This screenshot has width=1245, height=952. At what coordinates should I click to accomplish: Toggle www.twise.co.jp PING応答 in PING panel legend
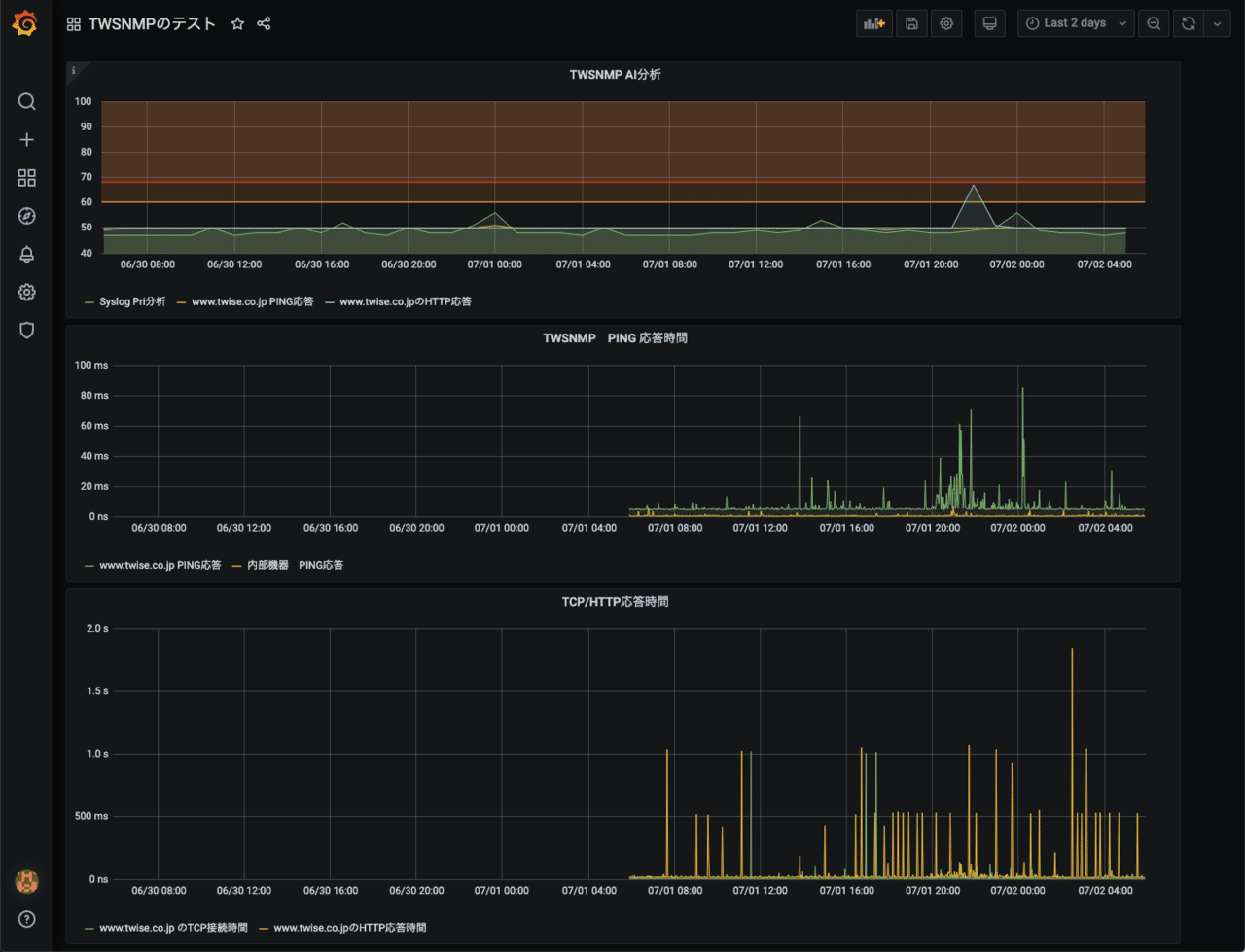(x=160, y=566)
